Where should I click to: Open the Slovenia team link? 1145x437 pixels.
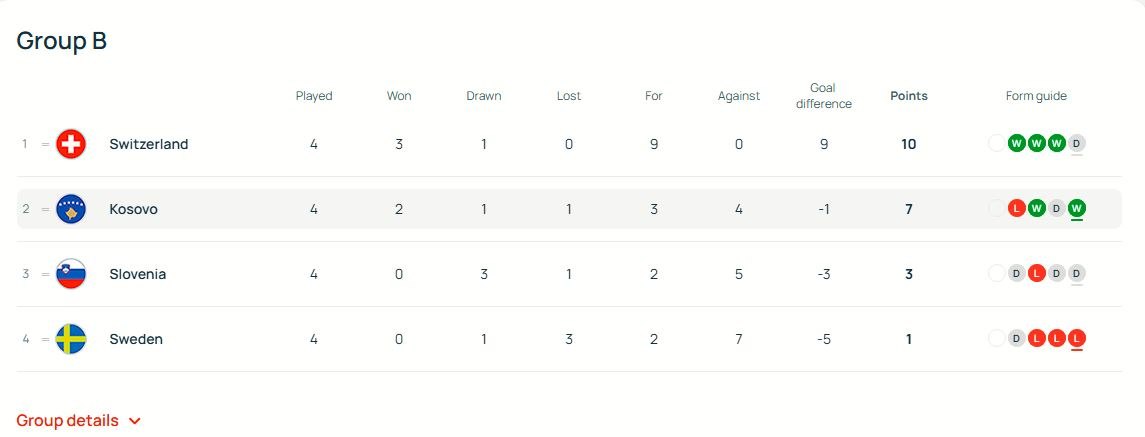tap(138, 274)
